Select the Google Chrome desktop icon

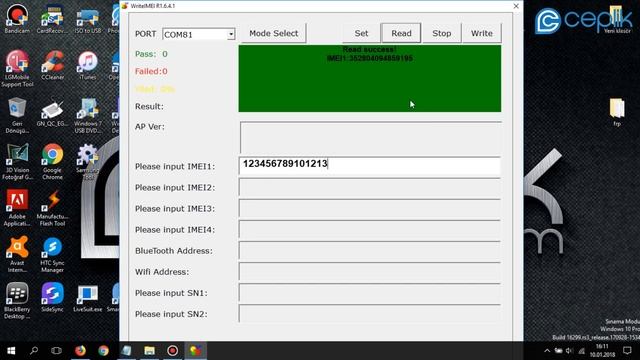click(52, 162)
